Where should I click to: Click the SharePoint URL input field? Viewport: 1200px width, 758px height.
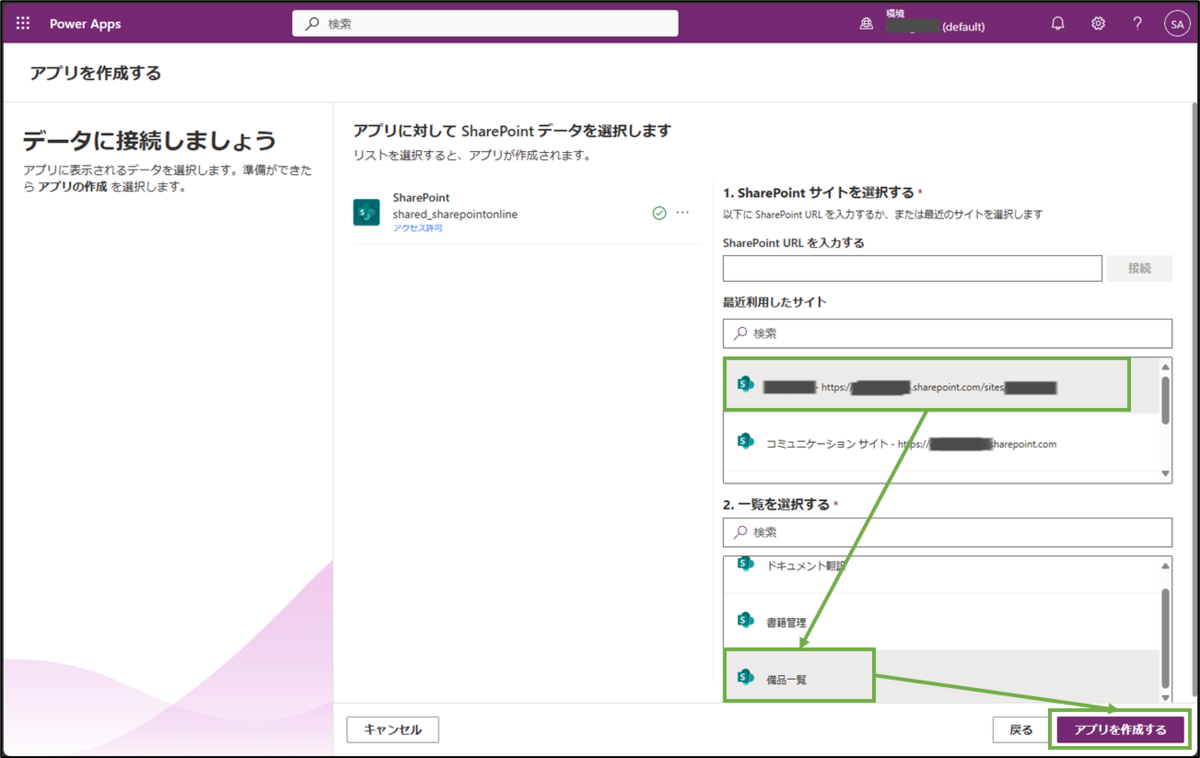click(x=912, y=268)
